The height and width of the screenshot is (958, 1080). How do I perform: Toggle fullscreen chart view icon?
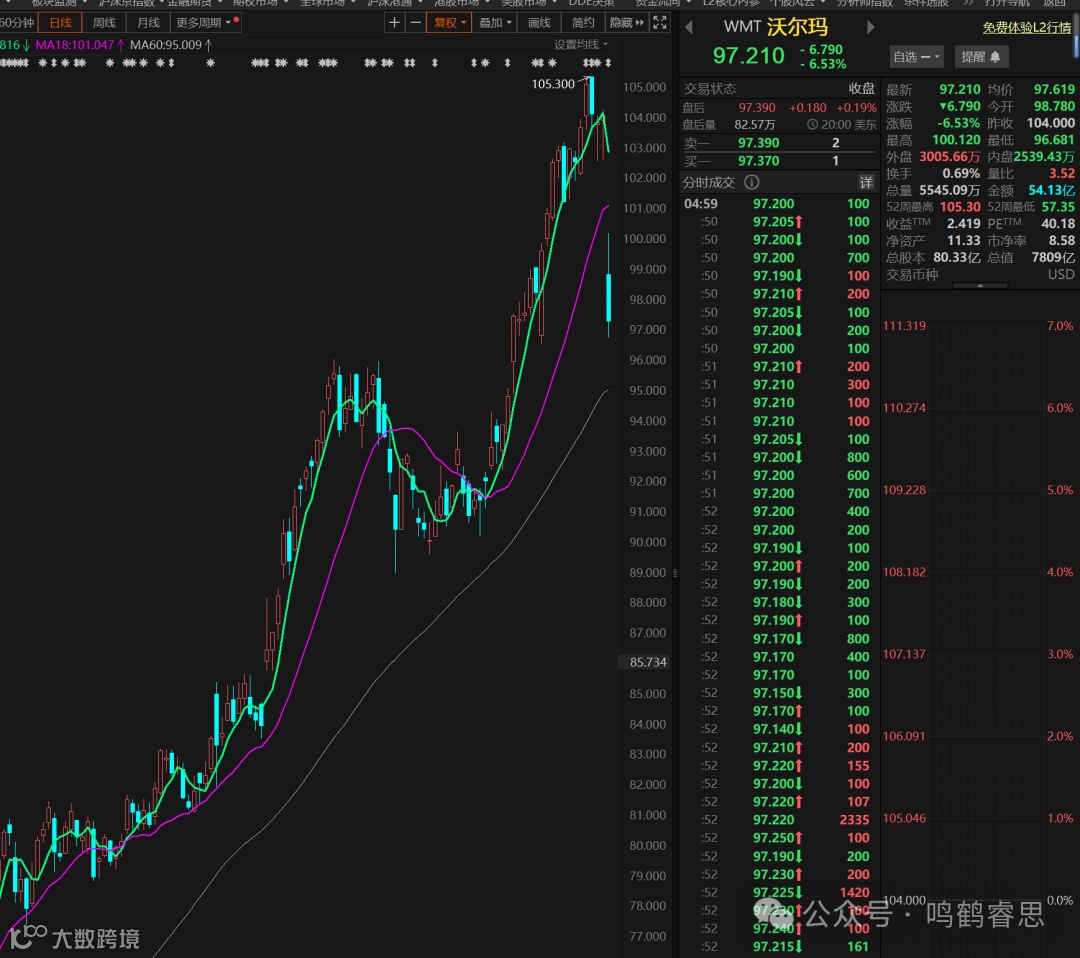pyautogui.click(x=660, y=23)
